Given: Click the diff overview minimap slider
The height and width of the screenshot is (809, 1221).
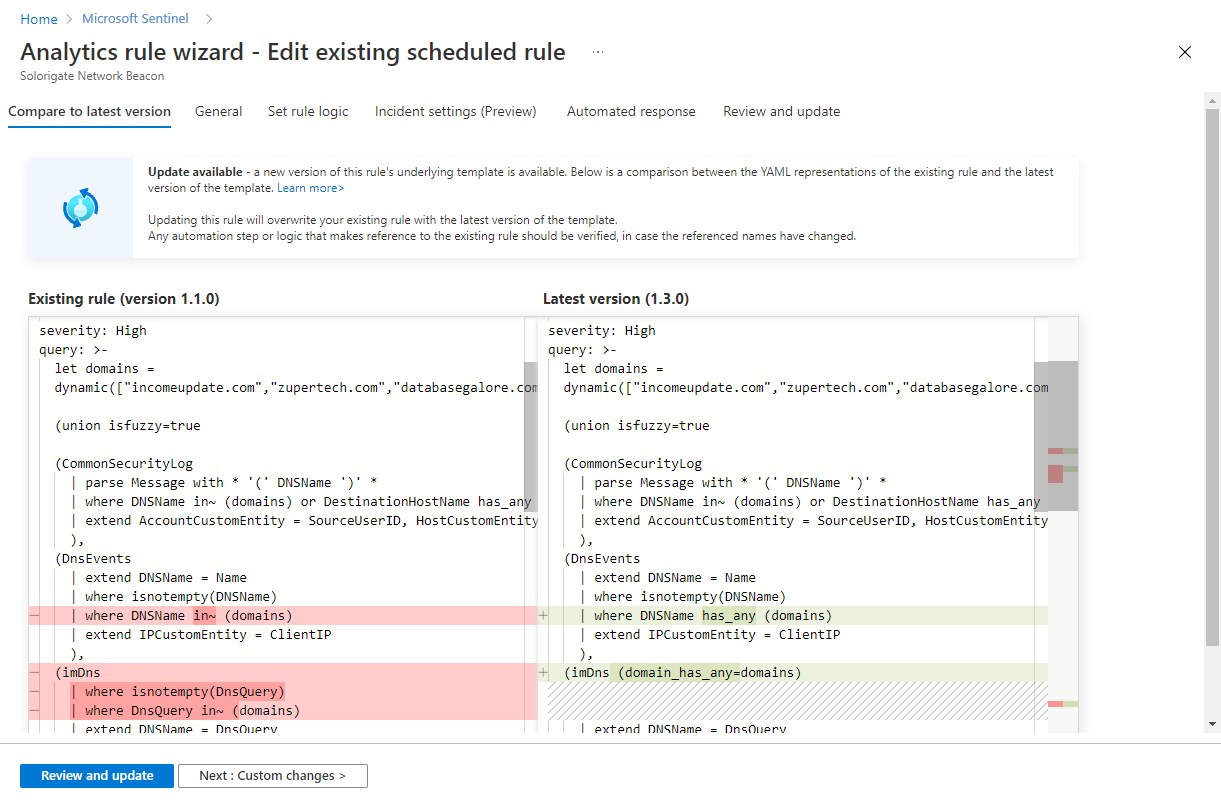Looking at the screenshot, I should [x=1063, y=436].
